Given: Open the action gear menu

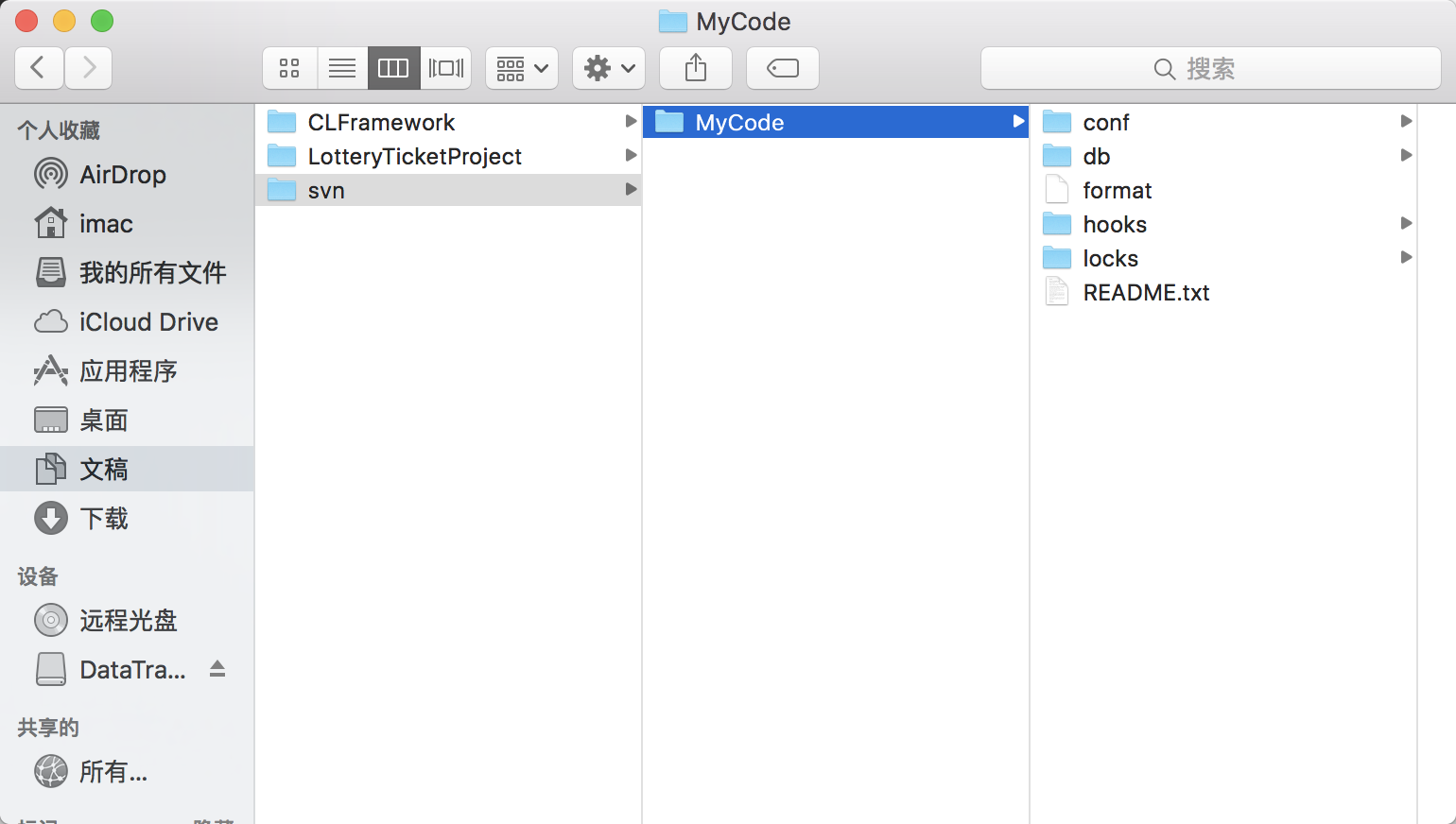Looking at the screenshot, I should [x=609, y=68].
